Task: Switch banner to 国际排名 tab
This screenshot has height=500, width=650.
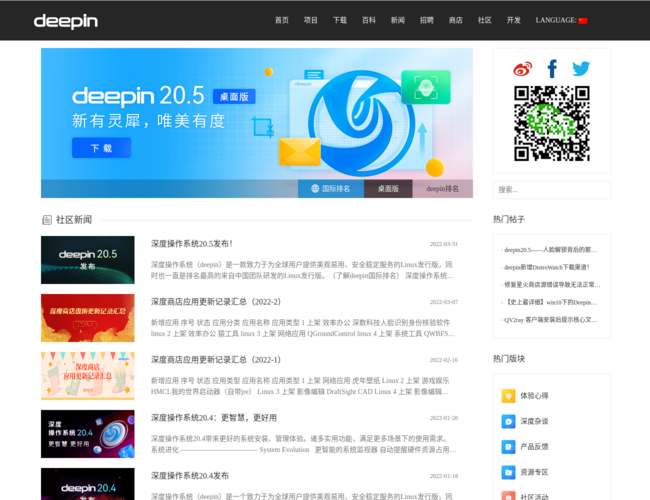Action: [331, 189]
